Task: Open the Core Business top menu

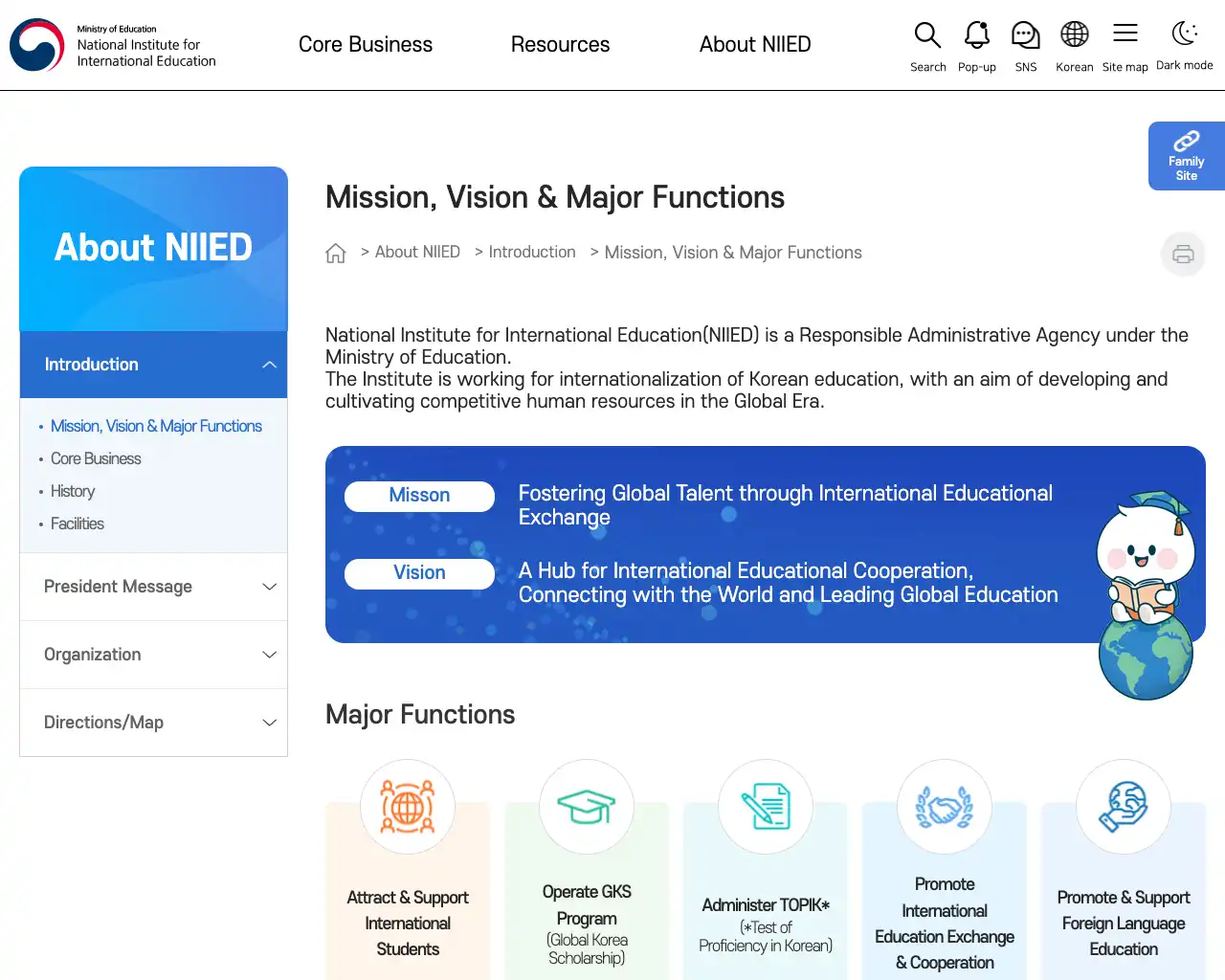Action: click(366, 45)
